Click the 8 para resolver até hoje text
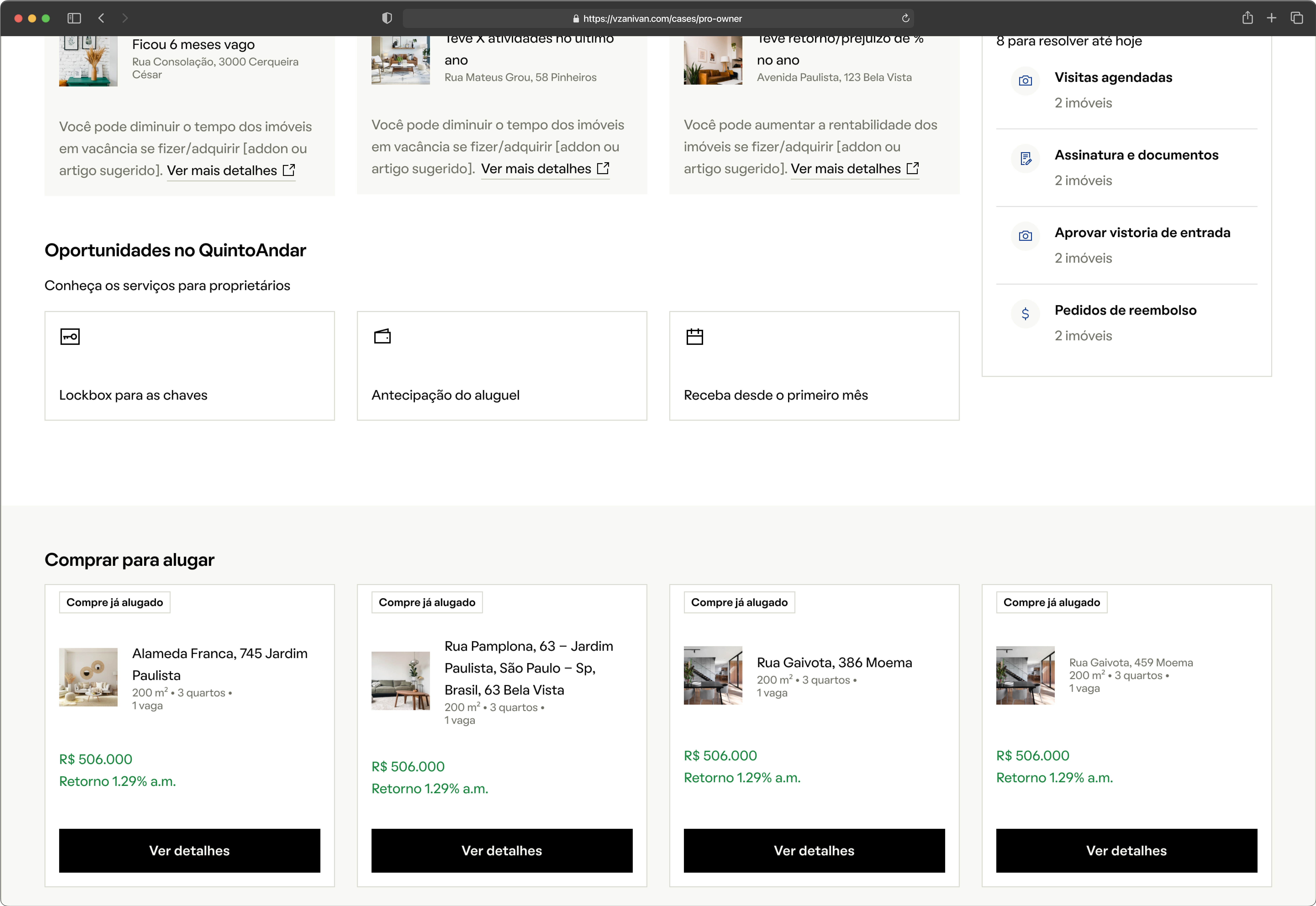The width and height of the screenshot is (1316, 906). [x=1069, y=41]
